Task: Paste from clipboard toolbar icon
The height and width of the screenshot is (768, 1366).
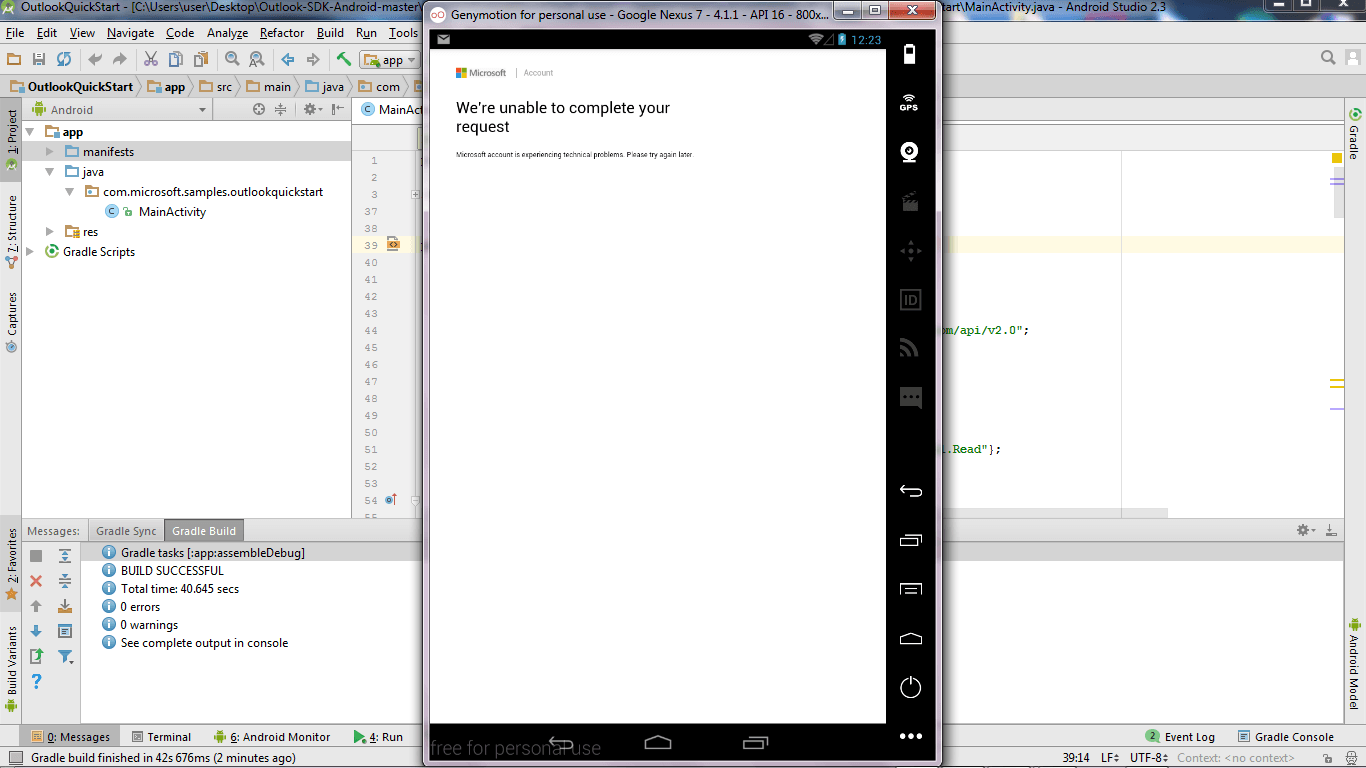Action: 201,60
